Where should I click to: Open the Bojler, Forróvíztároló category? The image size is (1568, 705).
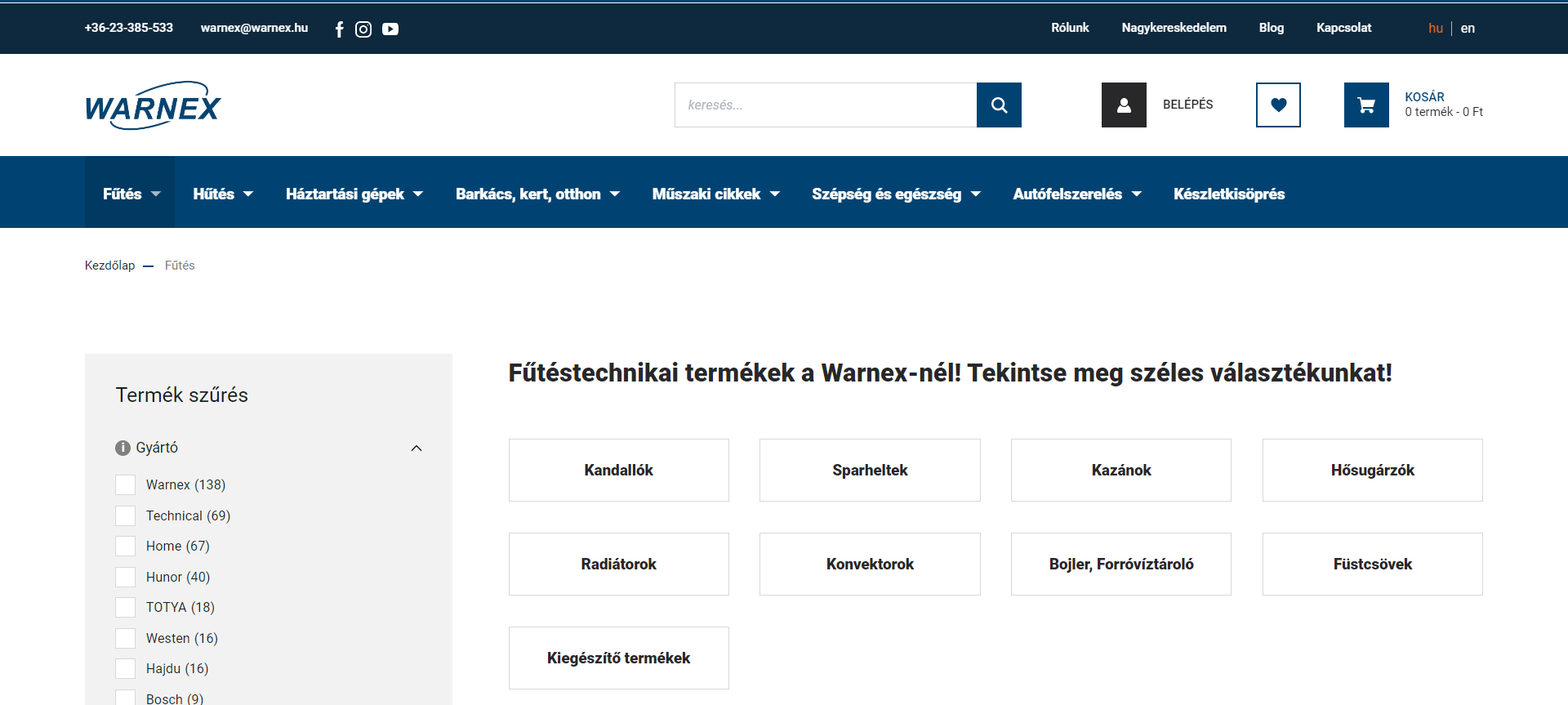point(1121,564)
